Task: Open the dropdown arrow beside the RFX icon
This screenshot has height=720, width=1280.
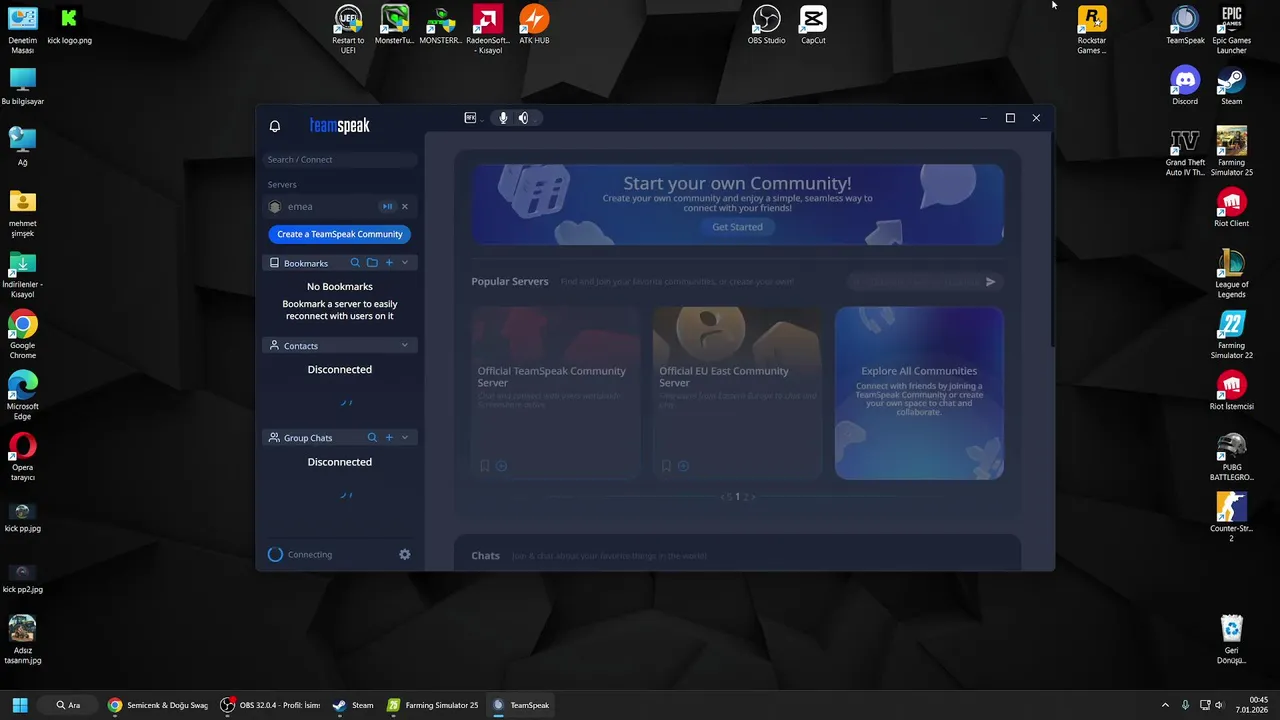Action: 482,120
